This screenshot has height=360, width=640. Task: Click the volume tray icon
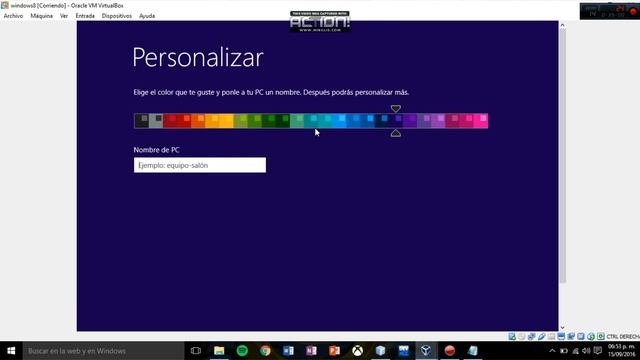point(586,351)
